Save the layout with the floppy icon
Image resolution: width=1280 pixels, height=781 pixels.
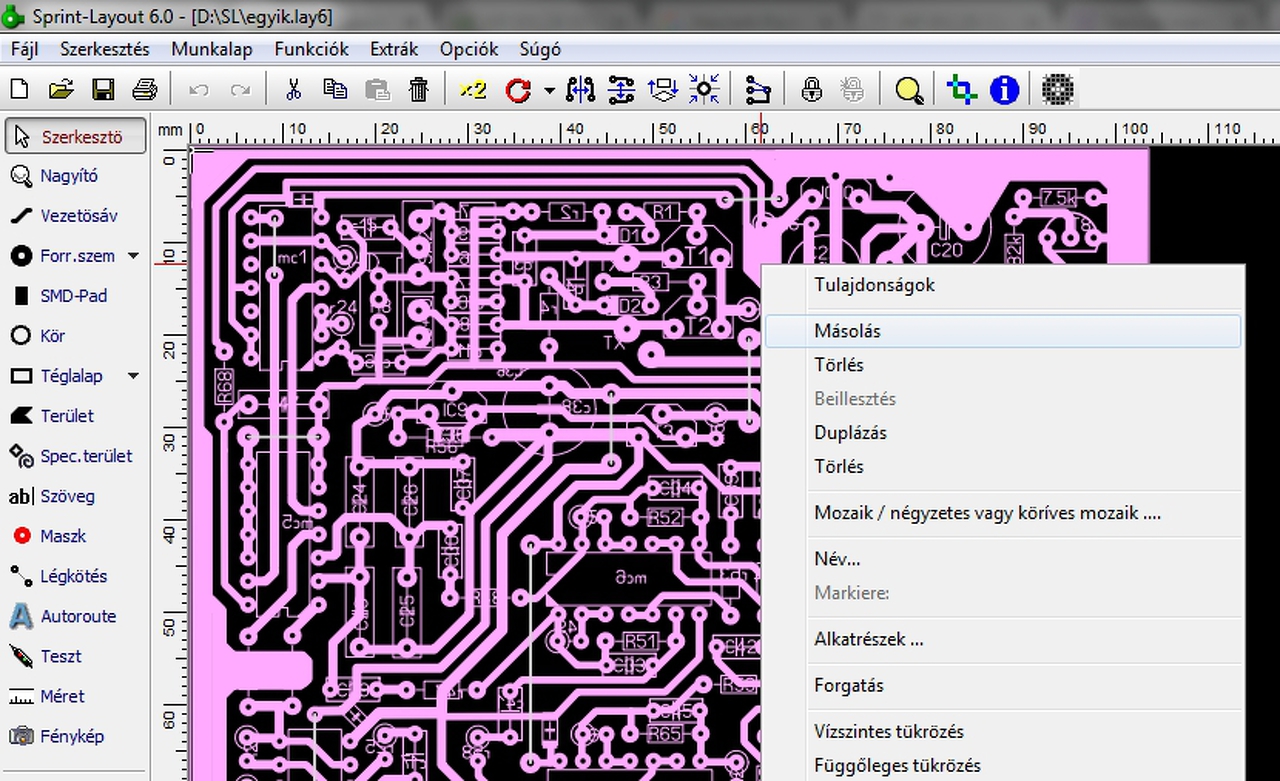tap(103, 90)
